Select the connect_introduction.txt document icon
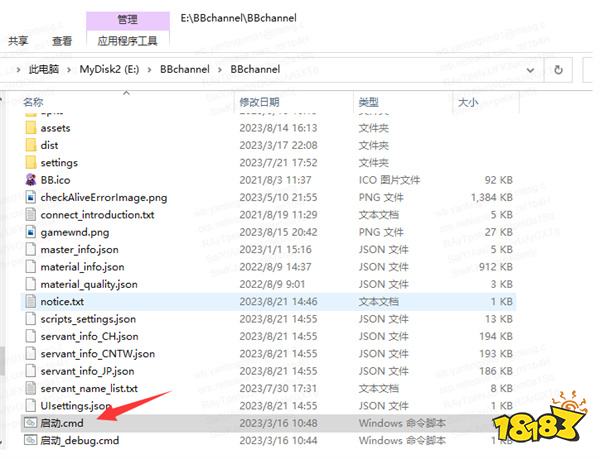This screenshot has height=459, width=600. pos(30,214)
